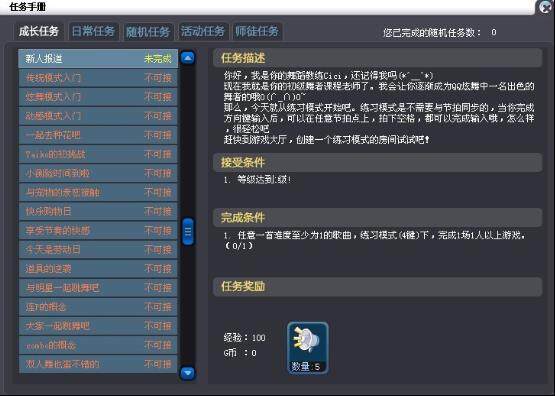This screenshot has height=396, width=555.
Task: Click the scroll up arrow in task list
Action: (188, 58)
